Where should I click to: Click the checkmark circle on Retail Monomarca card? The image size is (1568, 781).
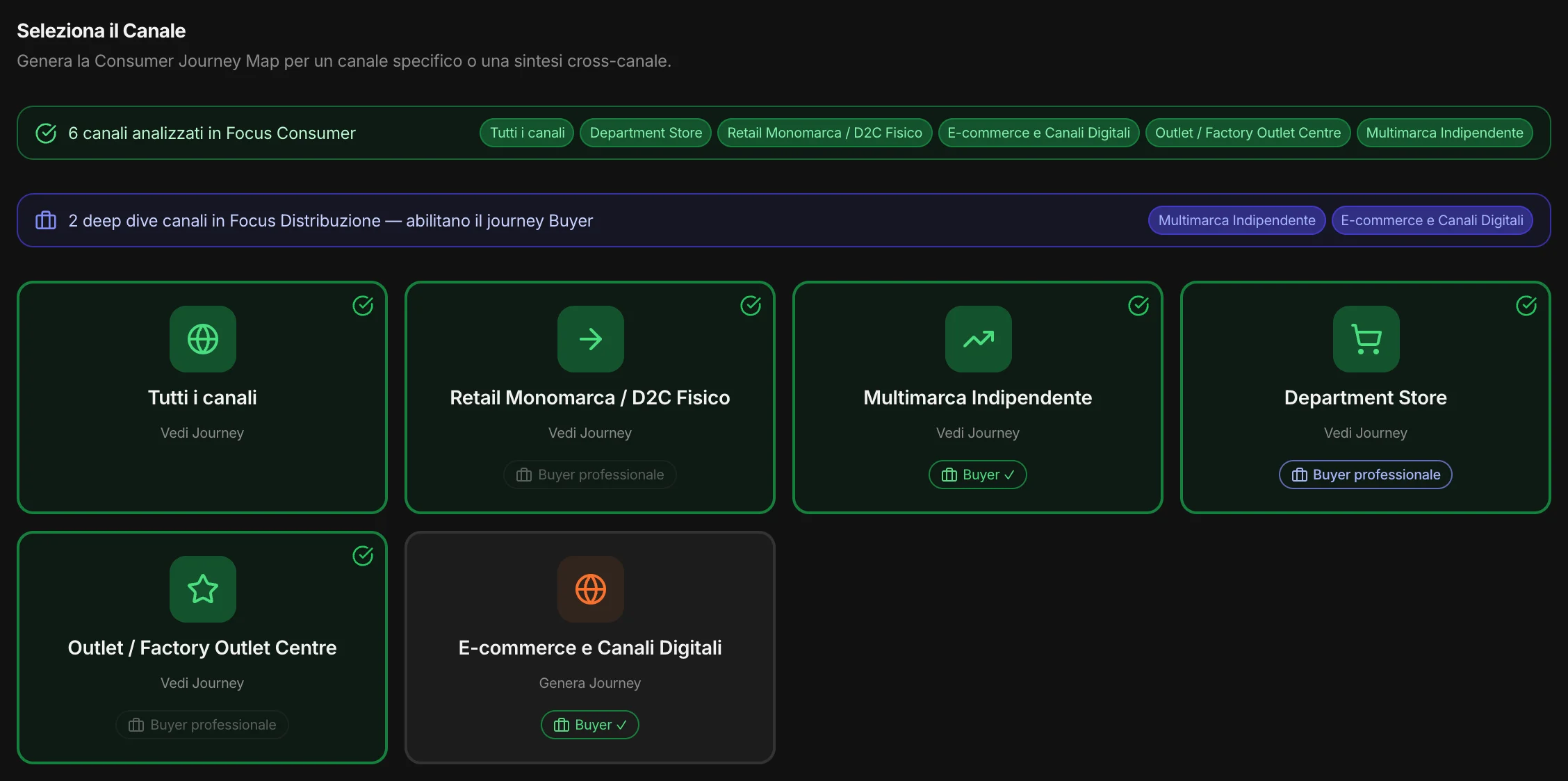click(751, 306)
